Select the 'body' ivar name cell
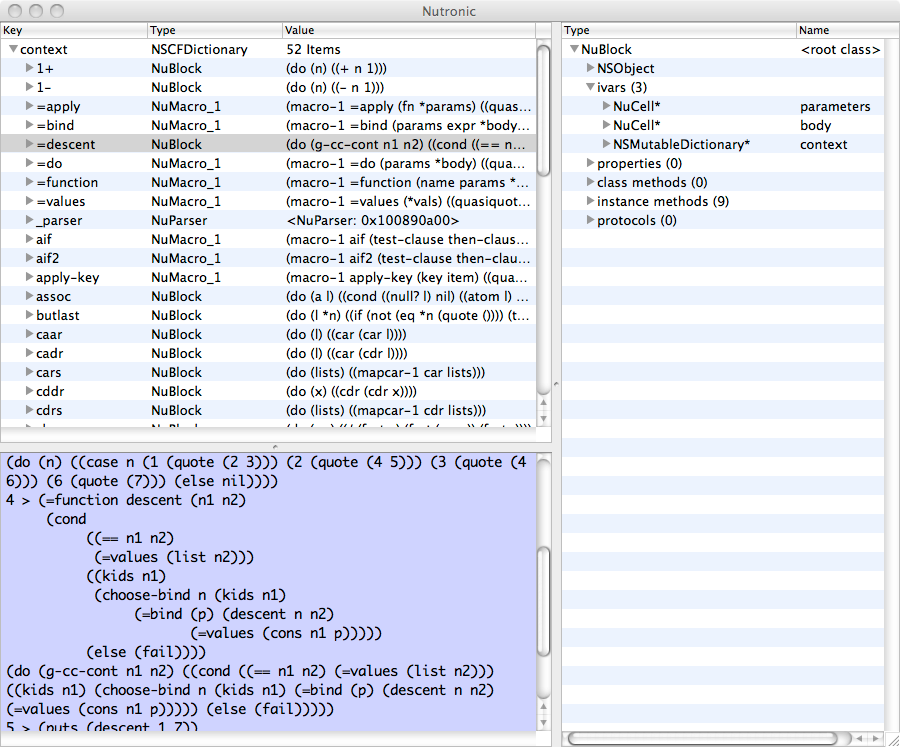 pos(816,125)
